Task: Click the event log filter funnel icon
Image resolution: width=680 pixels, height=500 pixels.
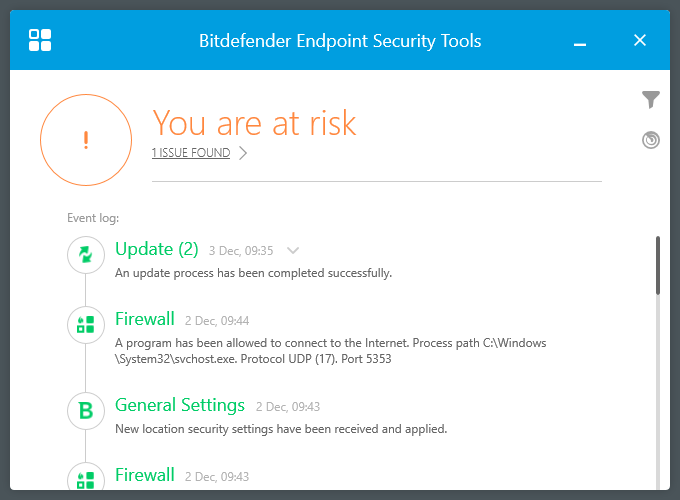Action: pos(651,99)
